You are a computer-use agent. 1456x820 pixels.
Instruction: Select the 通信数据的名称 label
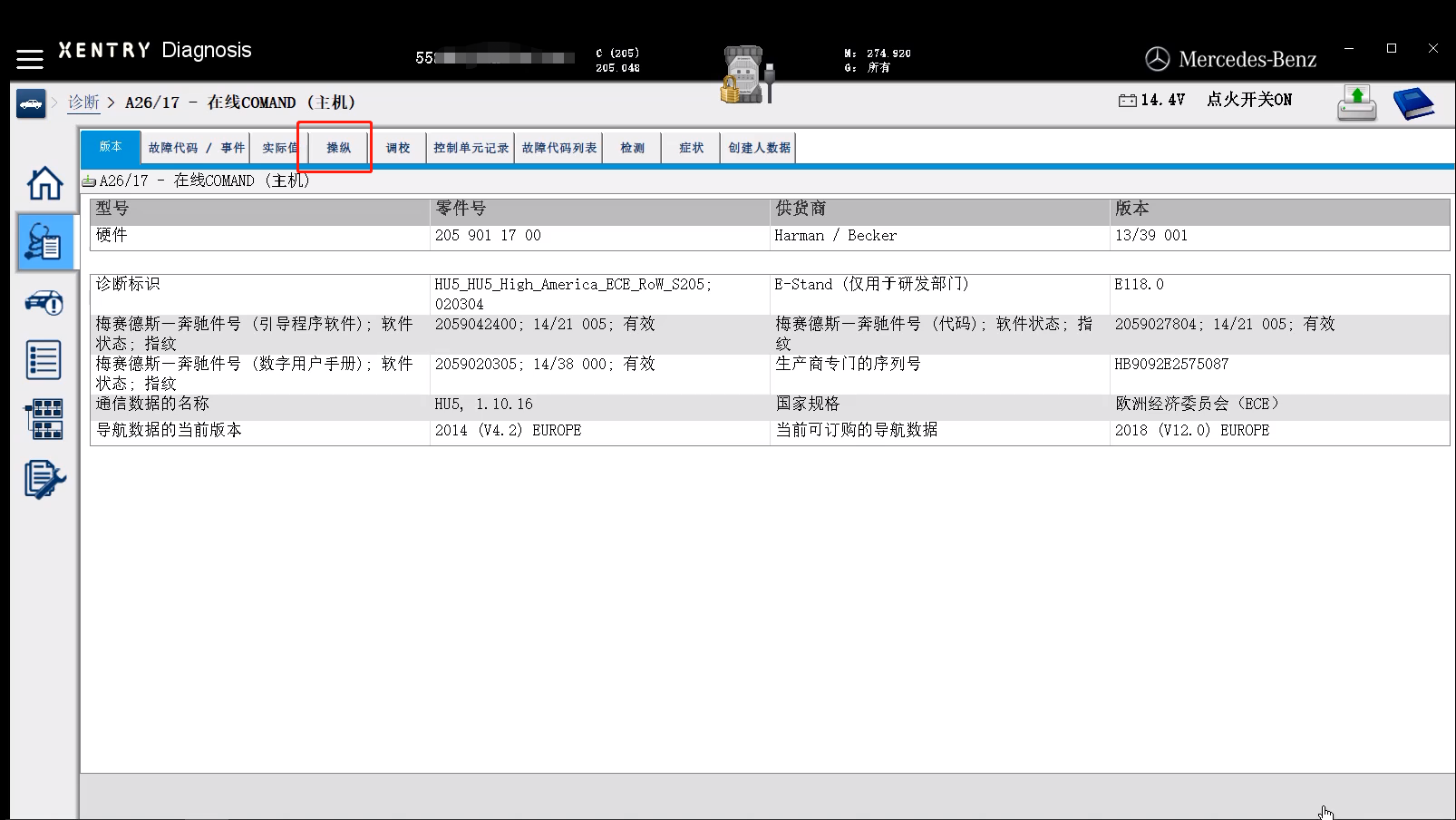[152, 405]
